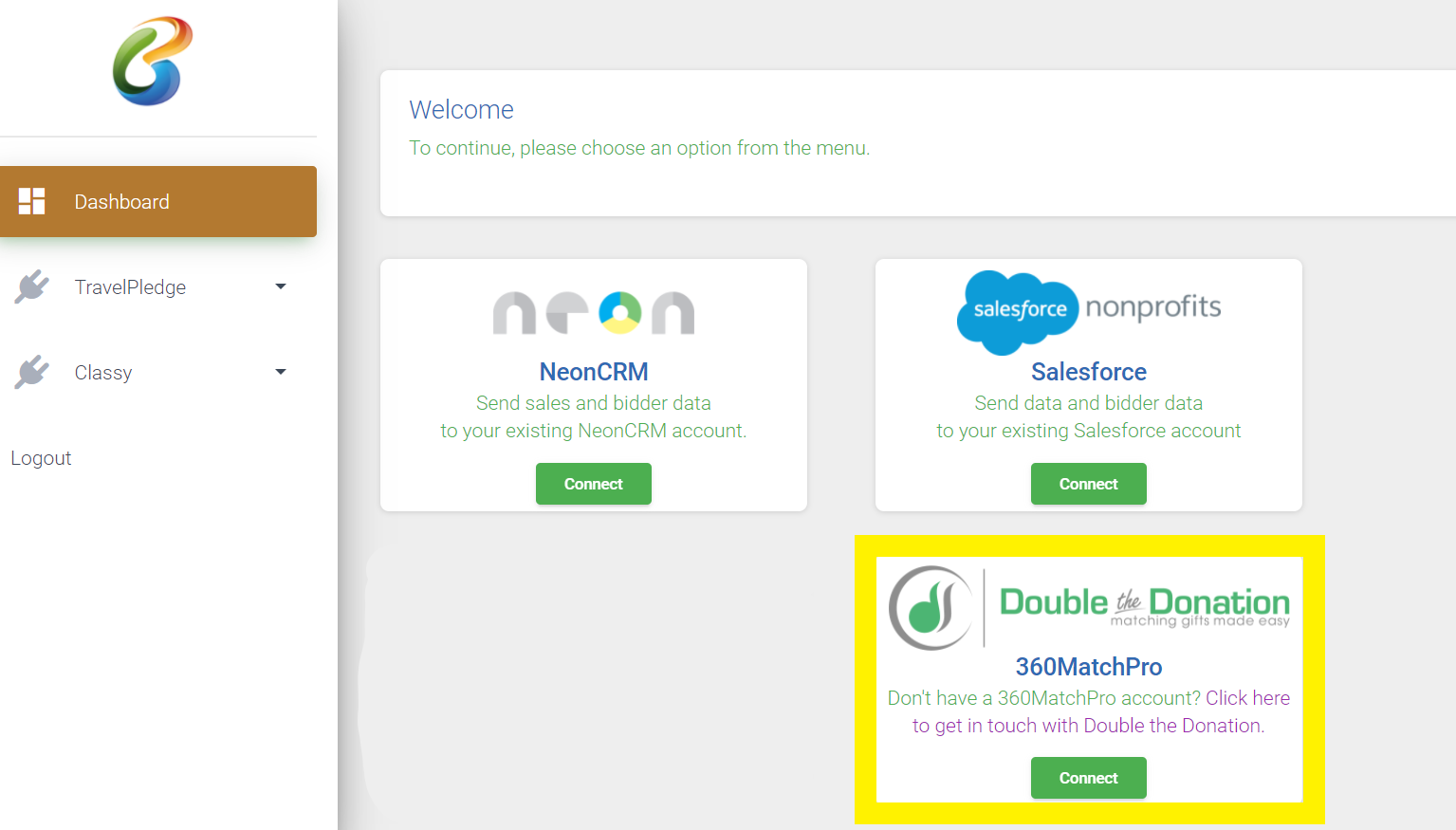Viewport: 1456px width, 830px height.
Task: Expand the Classy dropdown arrow
Action: [281, 372]
